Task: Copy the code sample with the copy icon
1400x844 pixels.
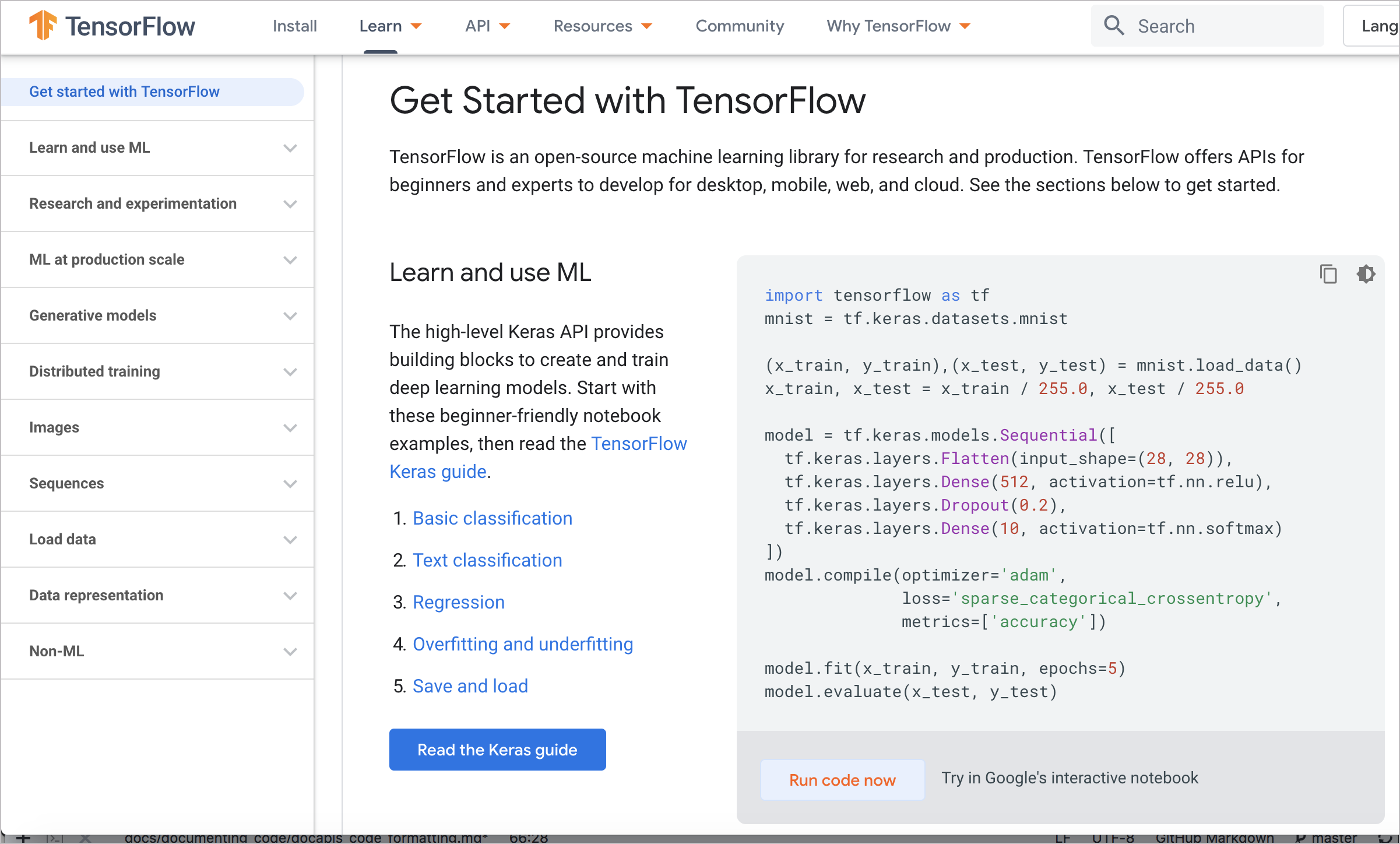Action: pyautogui.click(x=1328, y=273)
